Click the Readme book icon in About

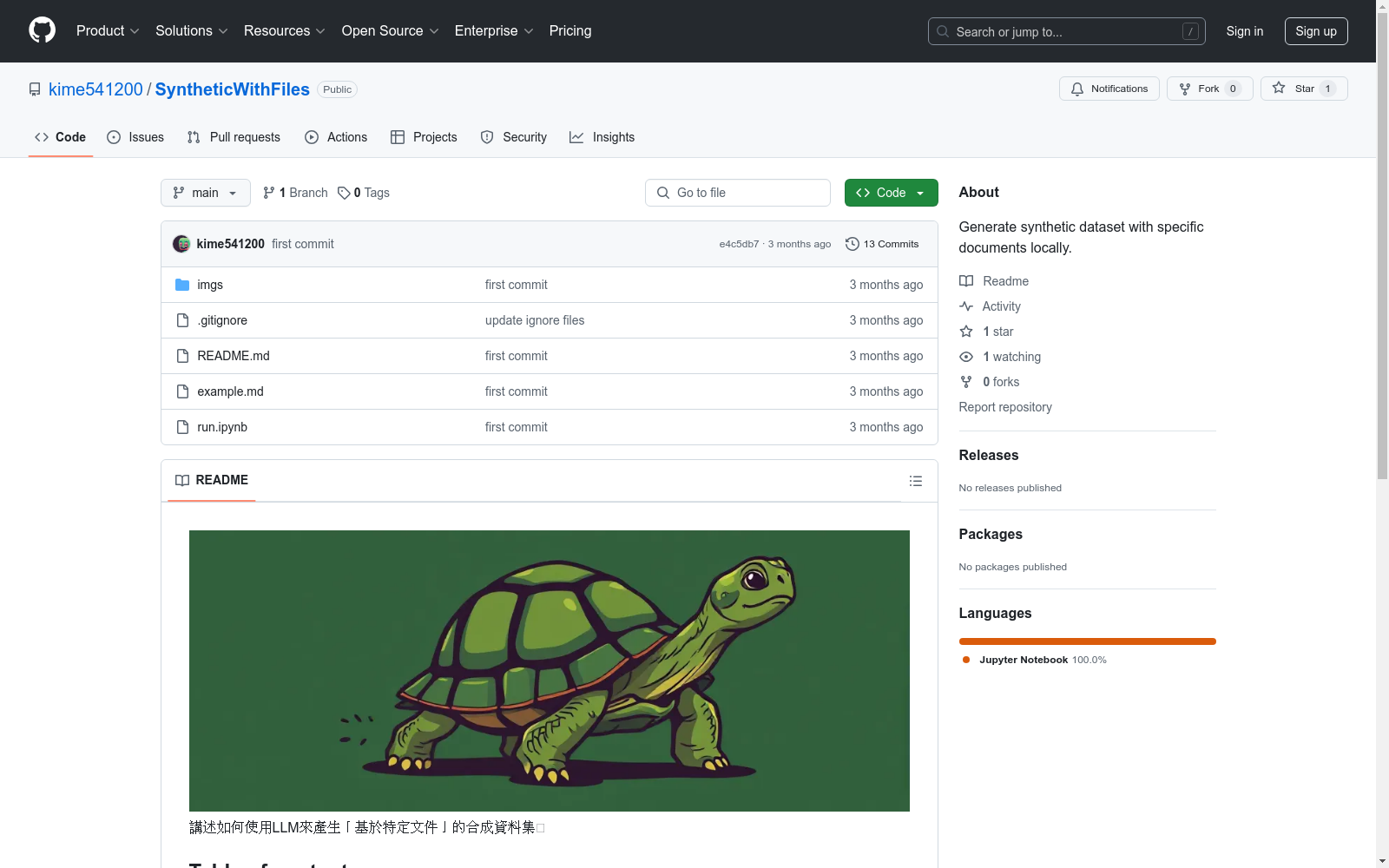[x=966, y=281]
